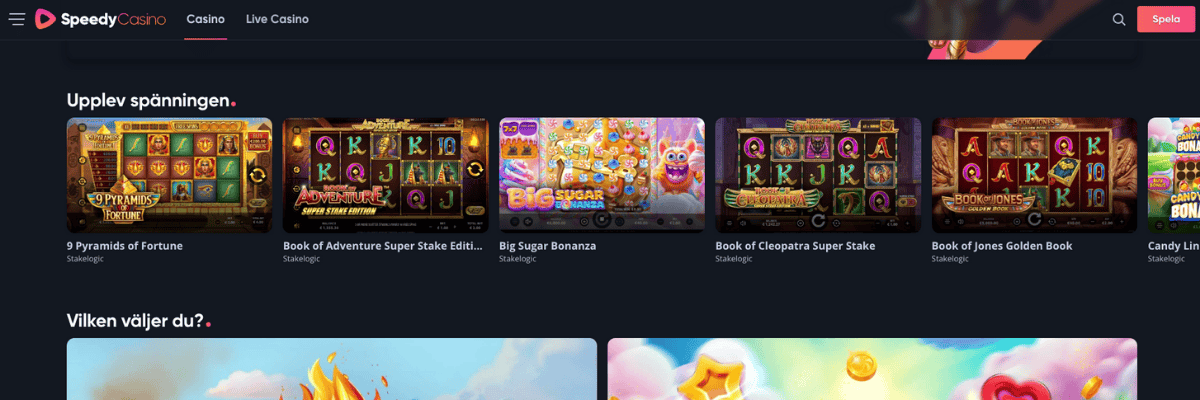Screen dimensions: 1200x400
Task: Open the partially visible Candy Links thumbnail
Action: (x=1174, y=175)
